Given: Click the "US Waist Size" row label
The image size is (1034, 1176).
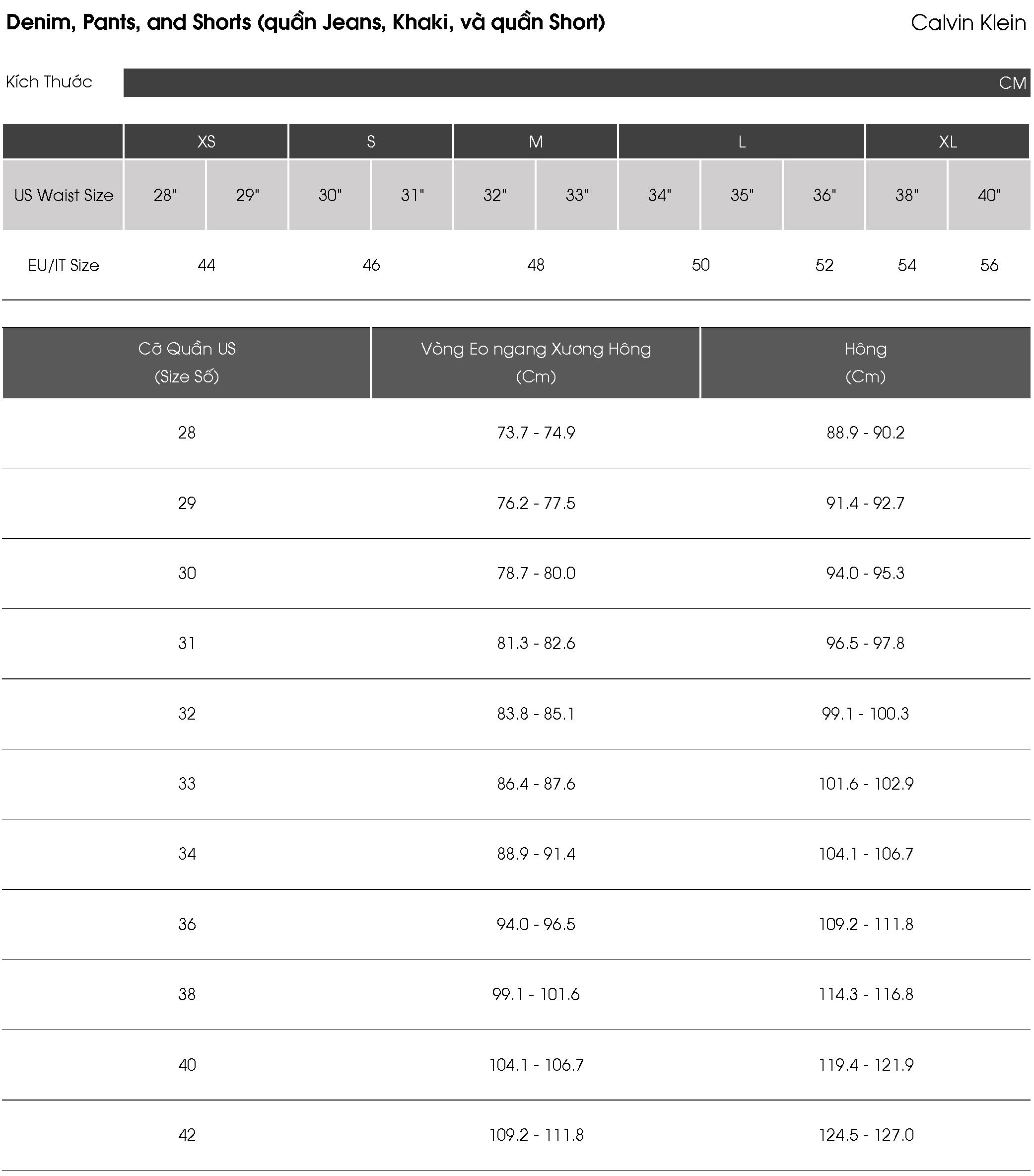Looking at the screenshot, I should pos(63,196).
